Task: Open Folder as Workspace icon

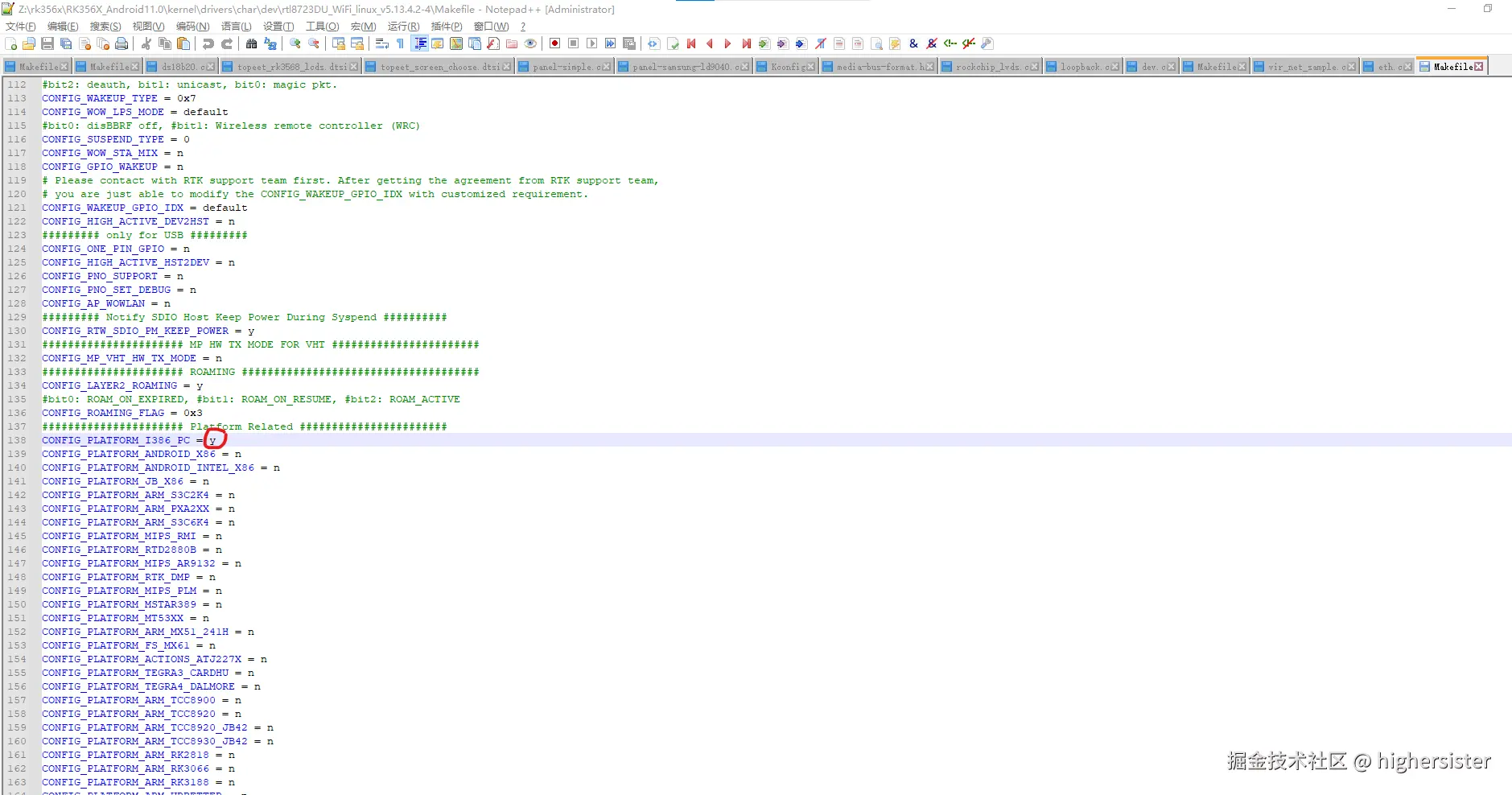Action: 512,43
